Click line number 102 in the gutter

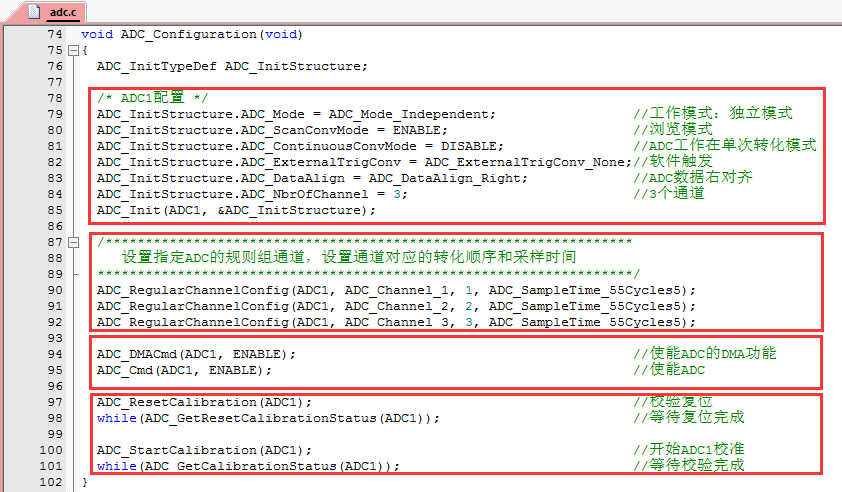[x=51, y=482]
